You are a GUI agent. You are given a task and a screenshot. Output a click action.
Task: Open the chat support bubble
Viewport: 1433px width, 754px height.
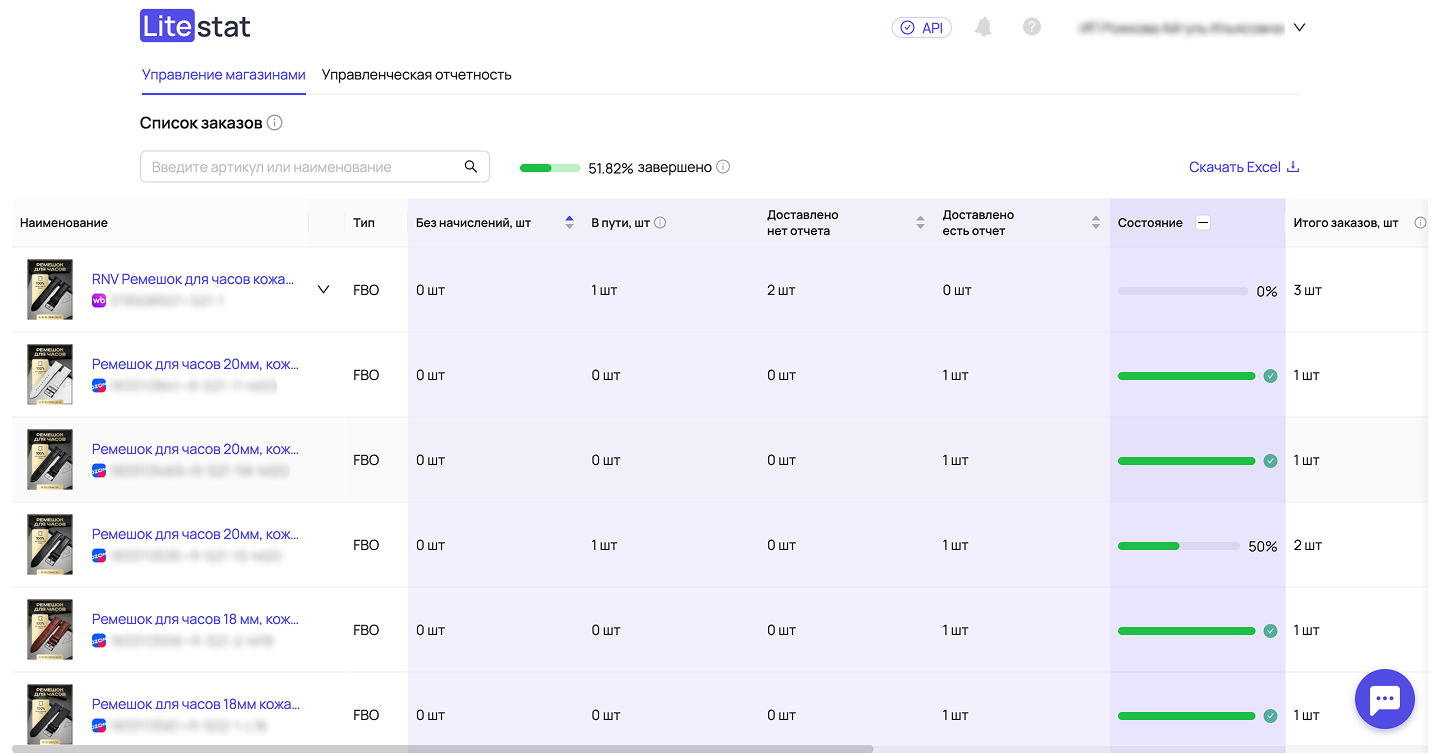coord(1384,699)
